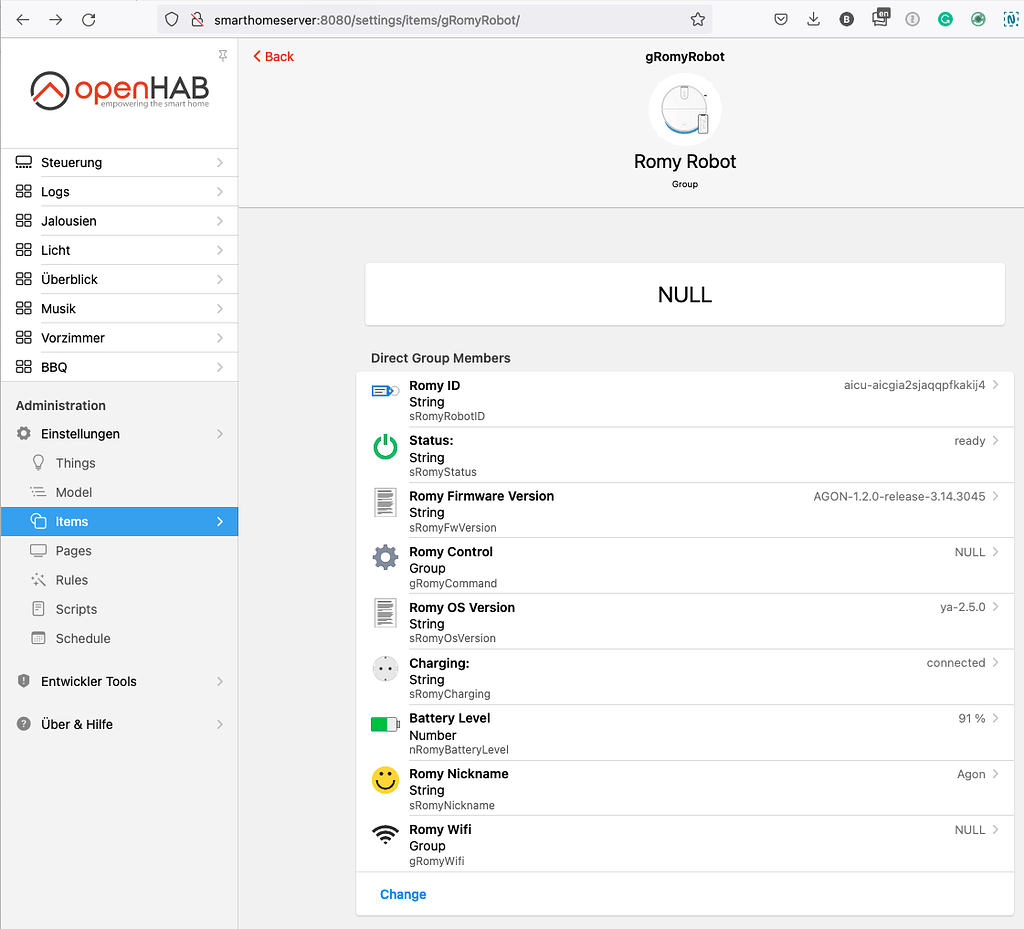The width and height of the screenshot is (1024, 929).
Task: Click the socket icon next to Charging
Action: [x=385, y=669]
